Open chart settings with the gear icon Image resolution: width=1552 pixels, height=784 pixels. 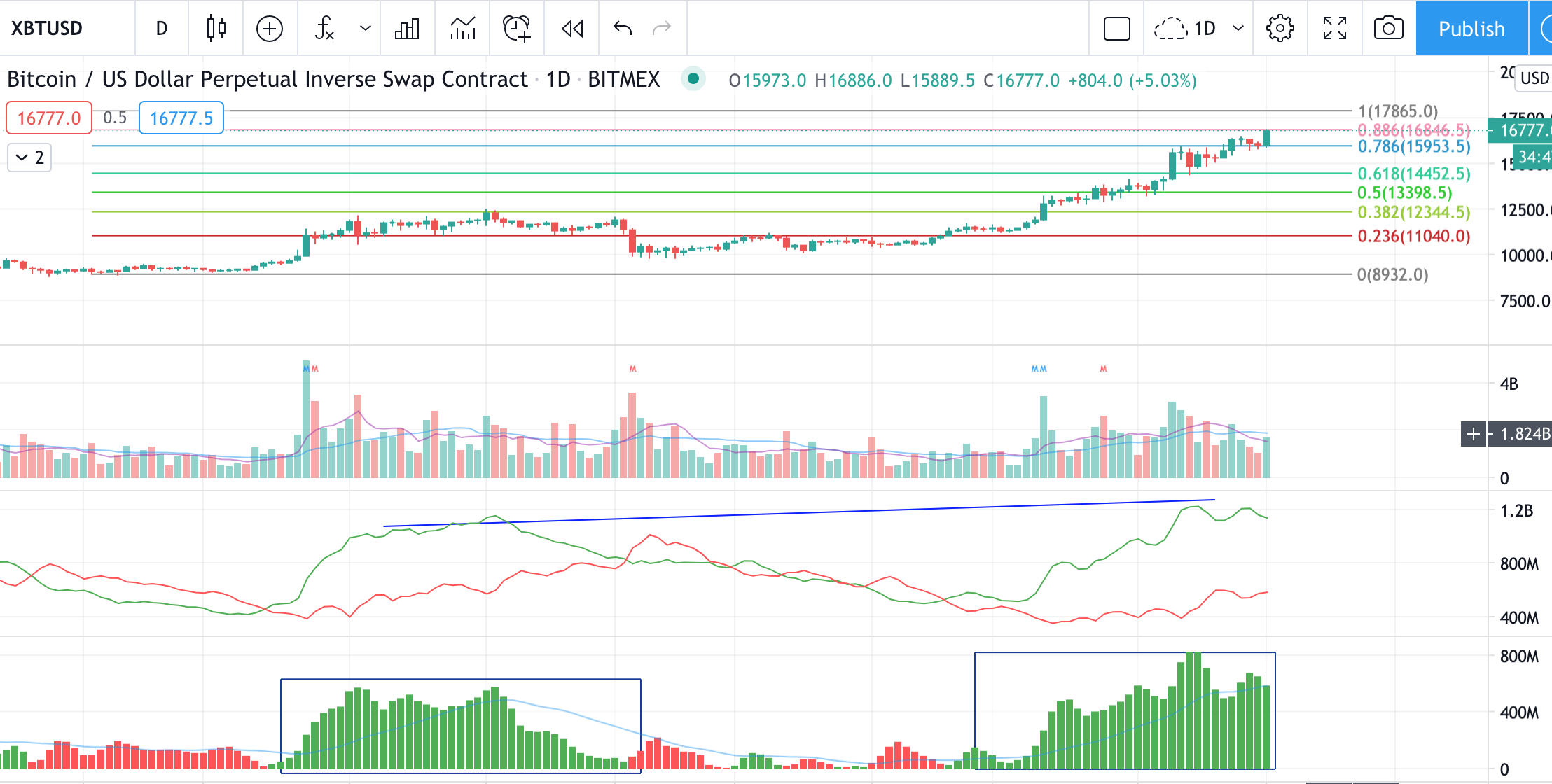tap(1280, 28)
